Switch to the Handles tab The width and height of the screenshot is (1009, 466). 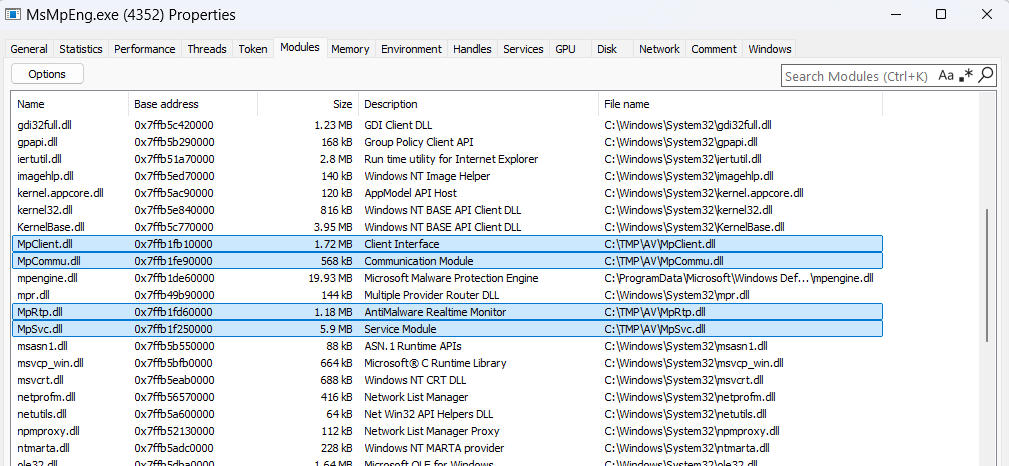click(x=472, y=49)
